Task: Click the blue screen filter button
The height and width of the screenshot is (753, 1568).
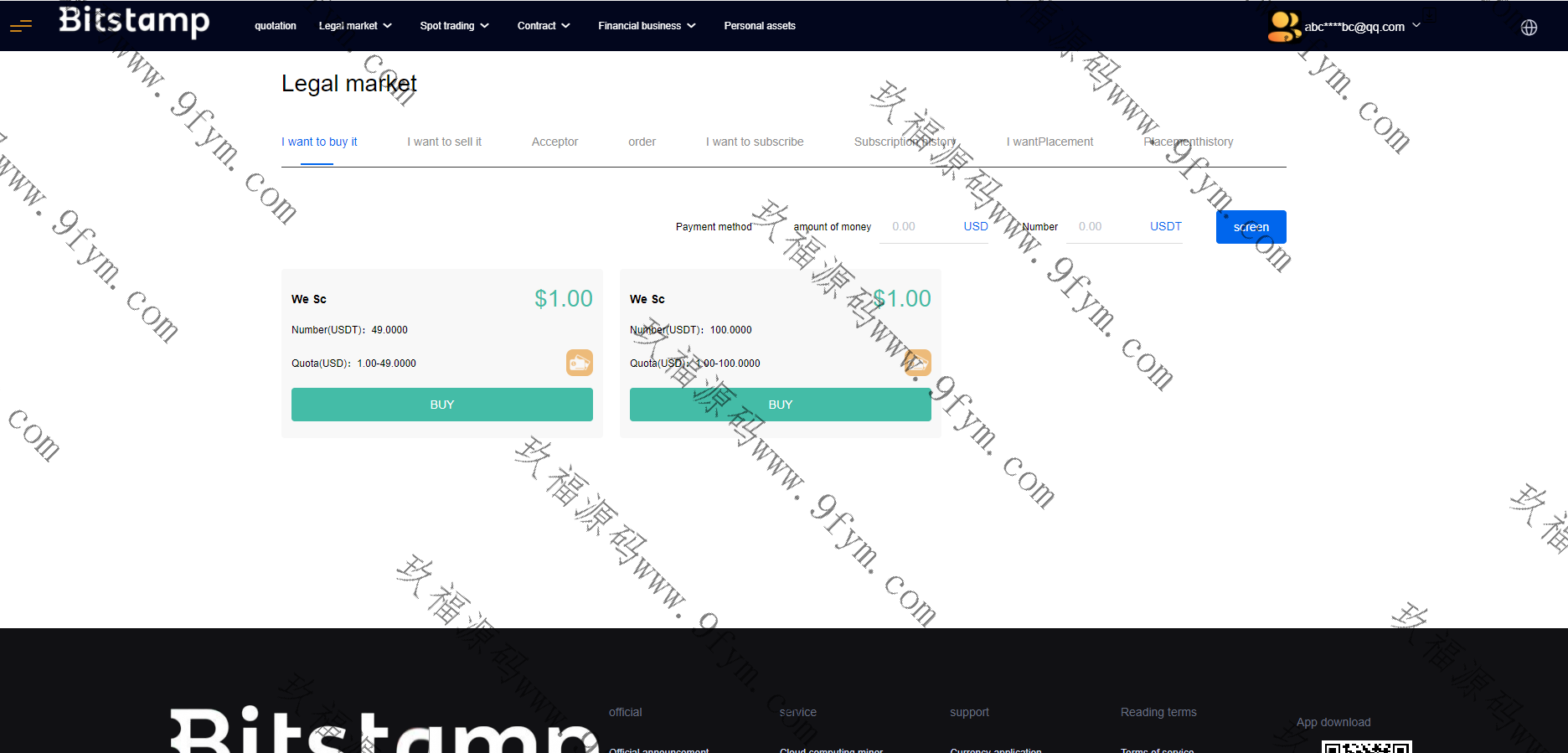Action: (x=1251, y=227)
